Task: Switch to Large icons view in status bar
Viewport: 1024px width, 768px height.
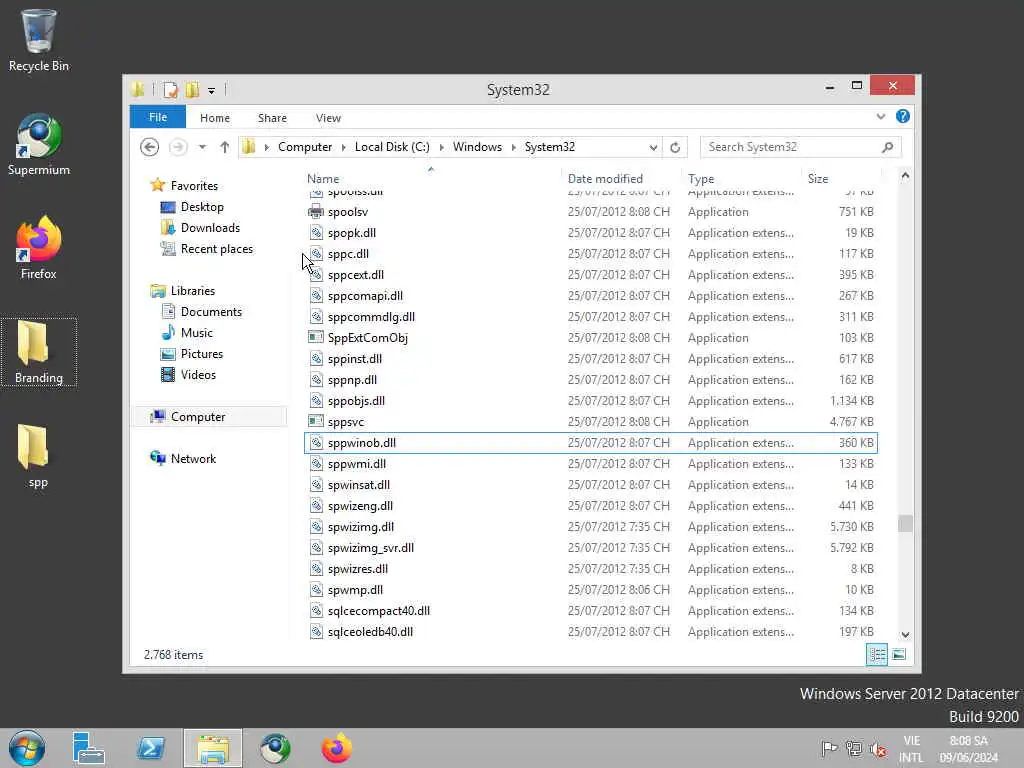Action: [x=899, y=654]
